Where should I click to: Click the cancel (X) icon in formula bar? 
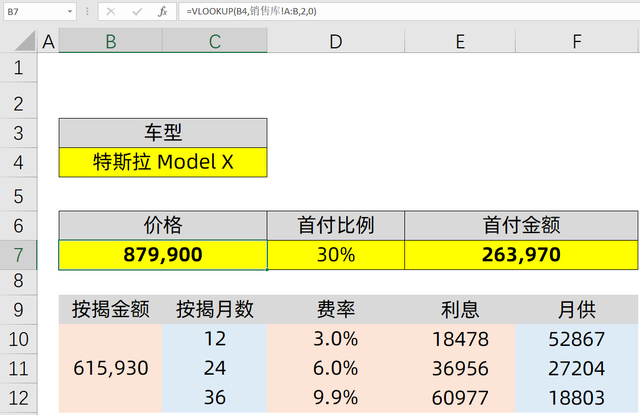pos(111,11)
